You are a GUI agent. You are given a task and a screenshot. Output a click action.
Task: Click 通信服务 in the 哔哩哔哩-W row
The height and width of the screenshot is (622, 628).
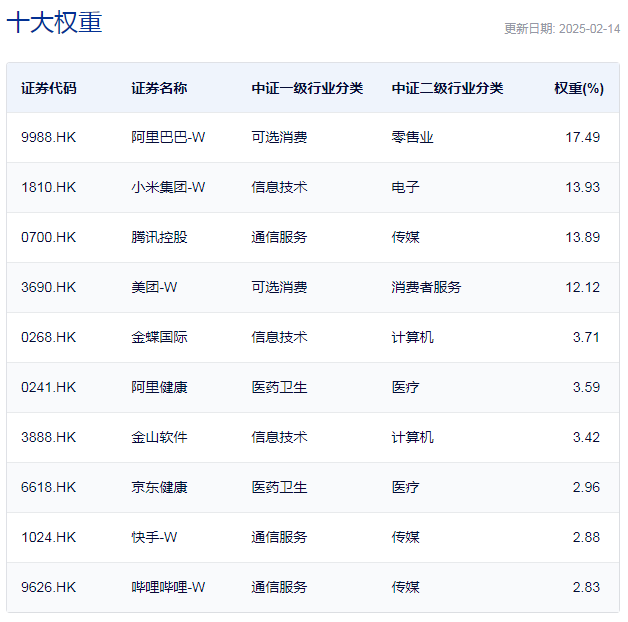point(280,588)
